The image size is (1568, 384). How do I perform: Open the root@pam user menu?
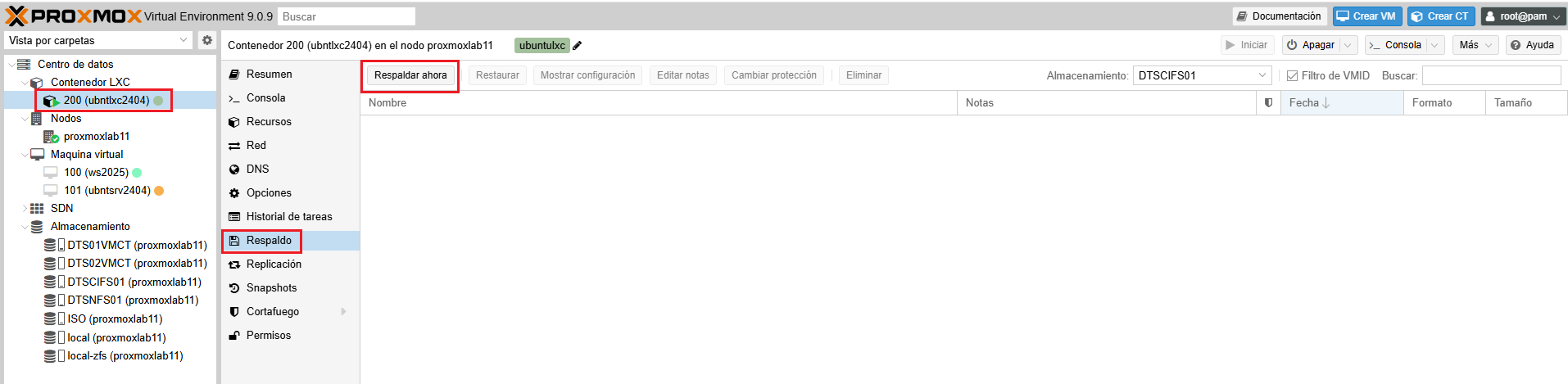click(1523, 16)
